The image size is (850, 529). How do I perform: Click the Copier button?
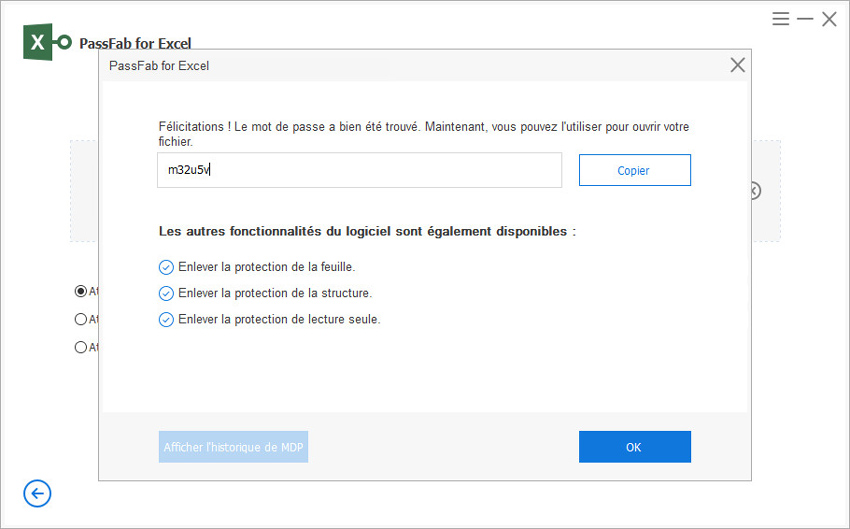coord(635,170)
